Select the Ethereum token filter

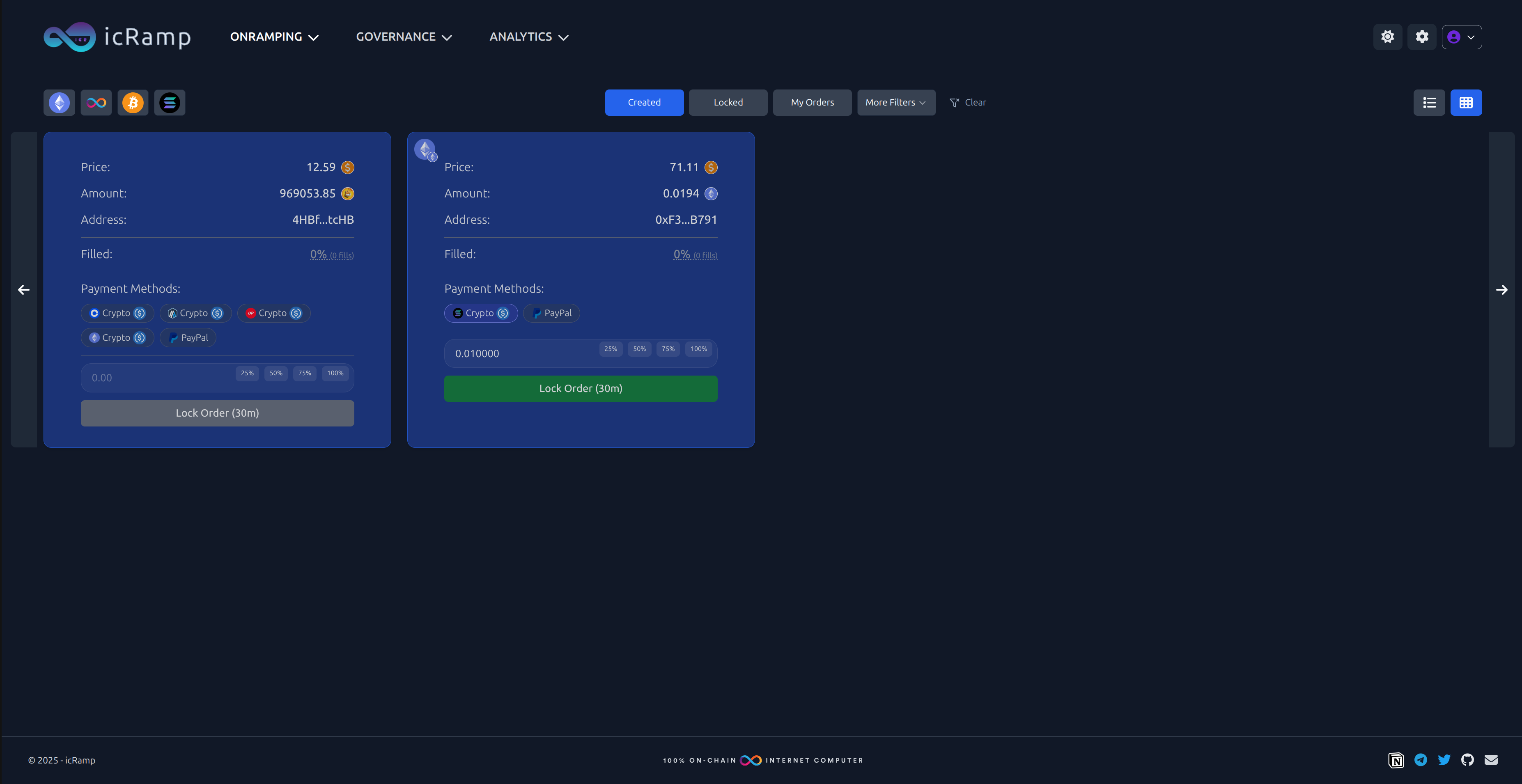pos(59,102)
